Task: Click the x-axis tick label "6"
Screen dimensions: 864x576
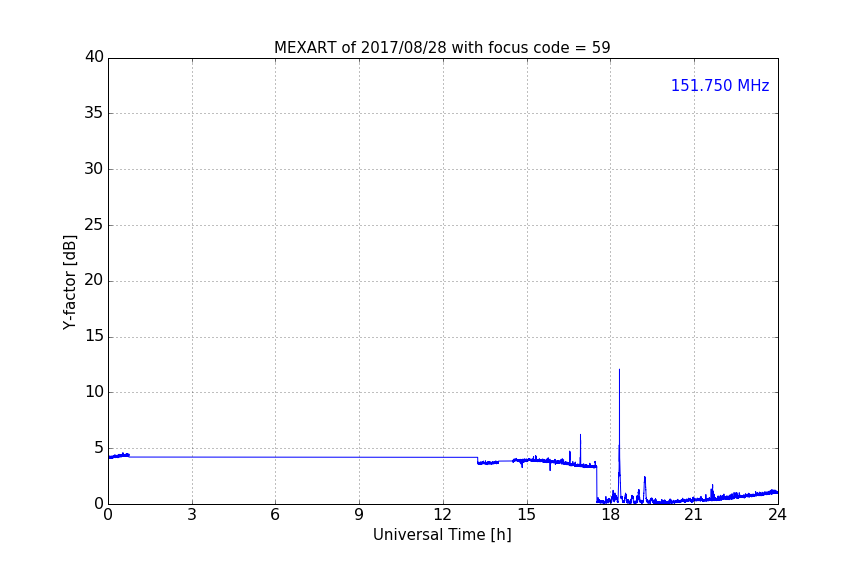Action: click(276, 515)
